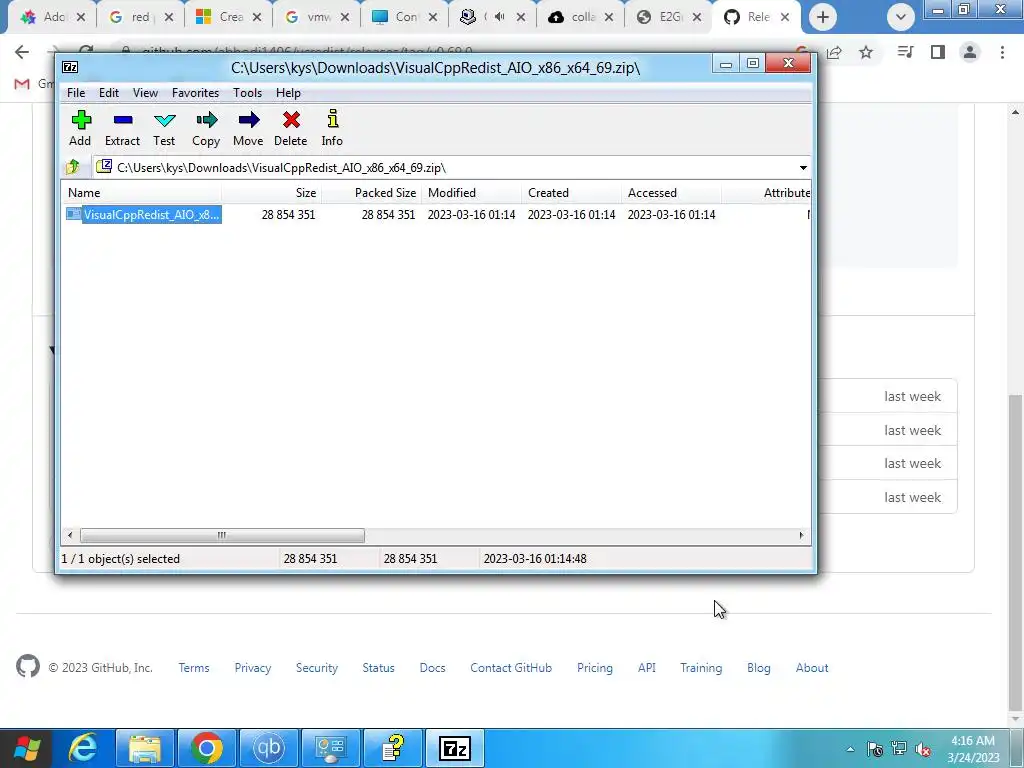Open Chrome reading list icon

pos(905,52)
